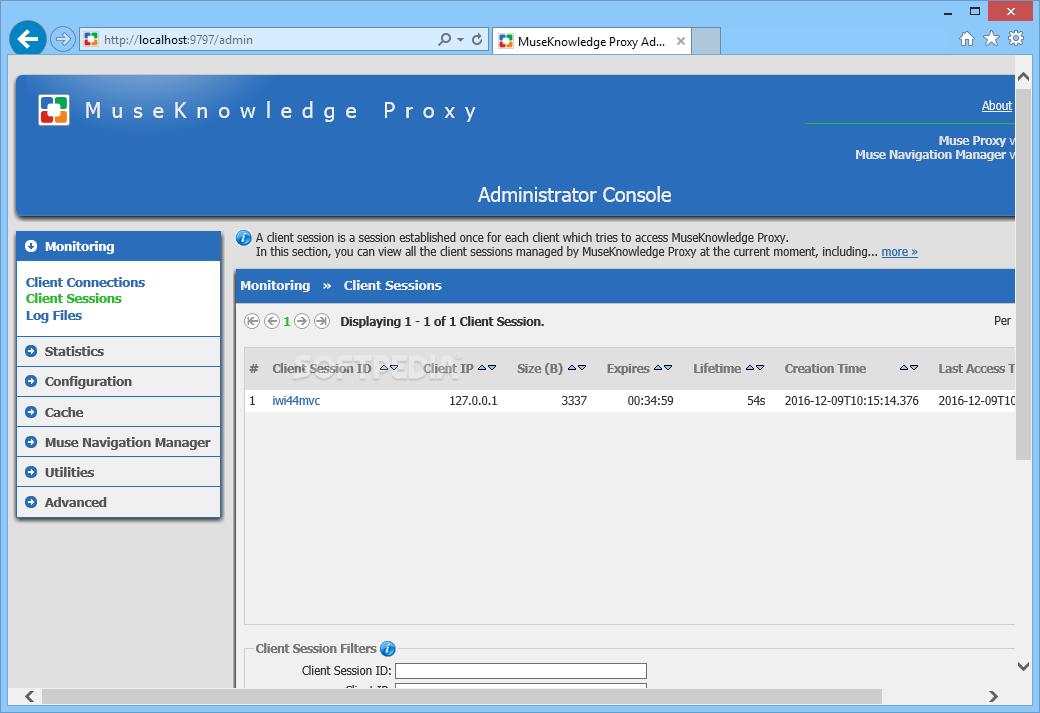Go to first page of sessions
Viewport: 1040px width, 713px height.
[252, 321]
